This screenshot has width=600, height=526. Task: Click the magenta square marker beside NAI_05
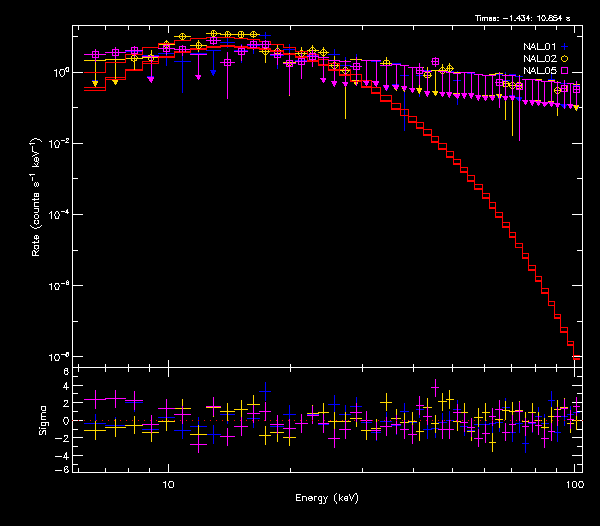click(x=564, y=71)
